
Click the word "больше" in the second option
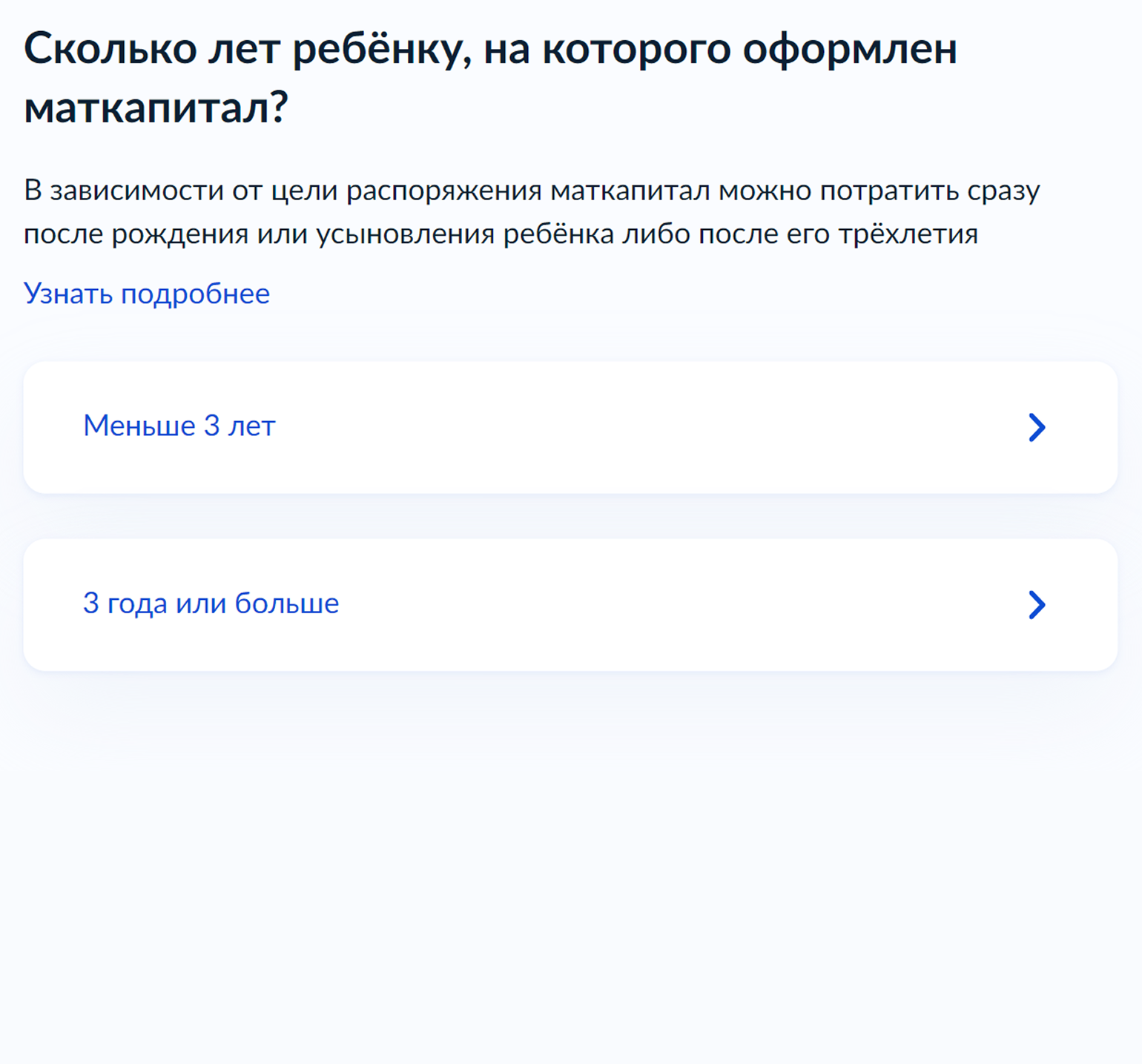point(286,604)
